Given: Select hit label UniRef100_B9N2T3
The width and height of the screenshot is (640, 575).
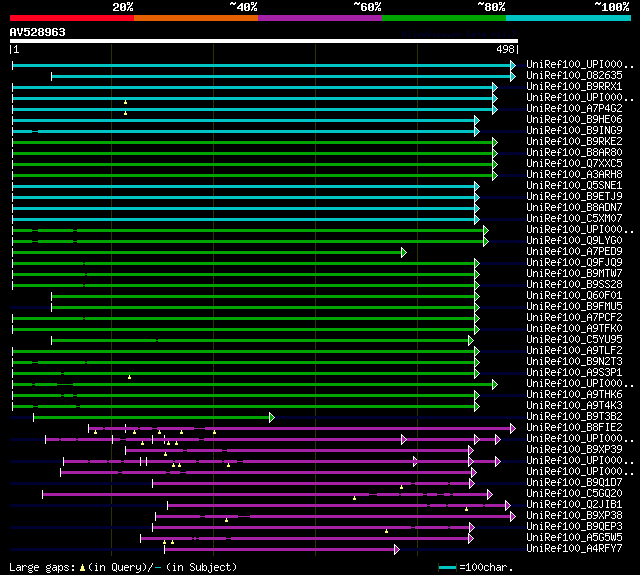Looking at the screenshot, I should (574, 362).
